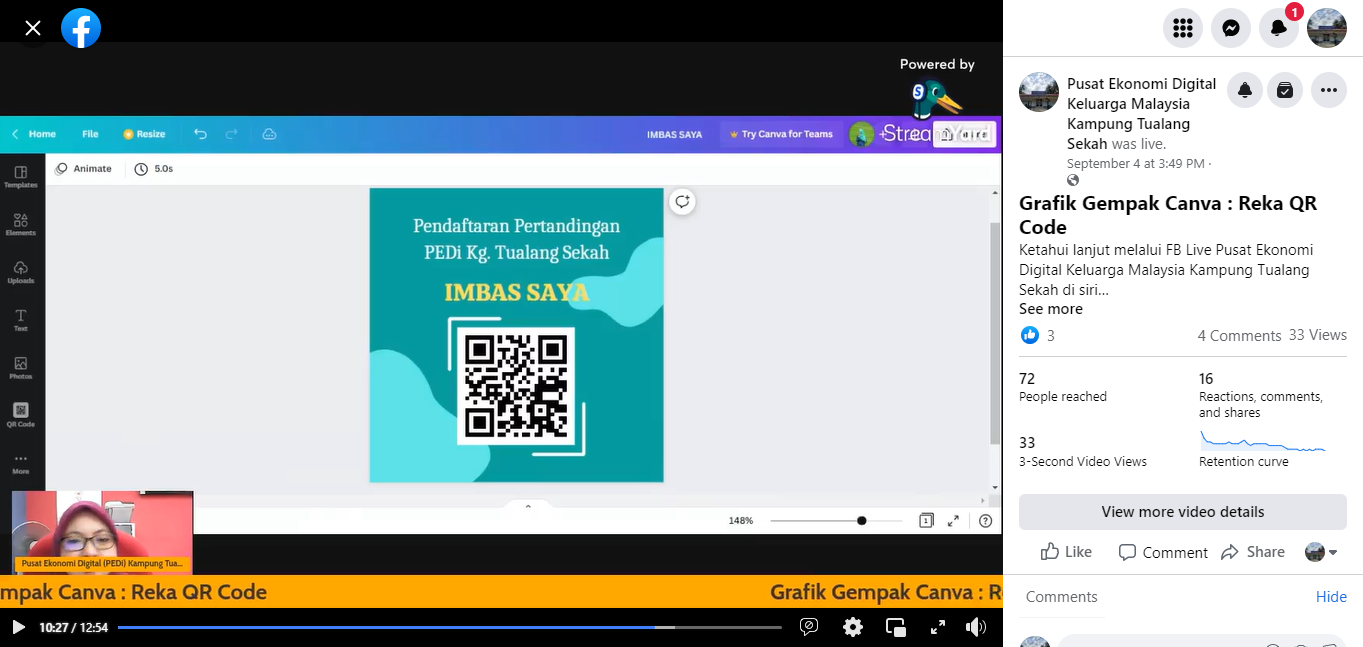Open the Canva Templates panel

(x=21, y=177)
